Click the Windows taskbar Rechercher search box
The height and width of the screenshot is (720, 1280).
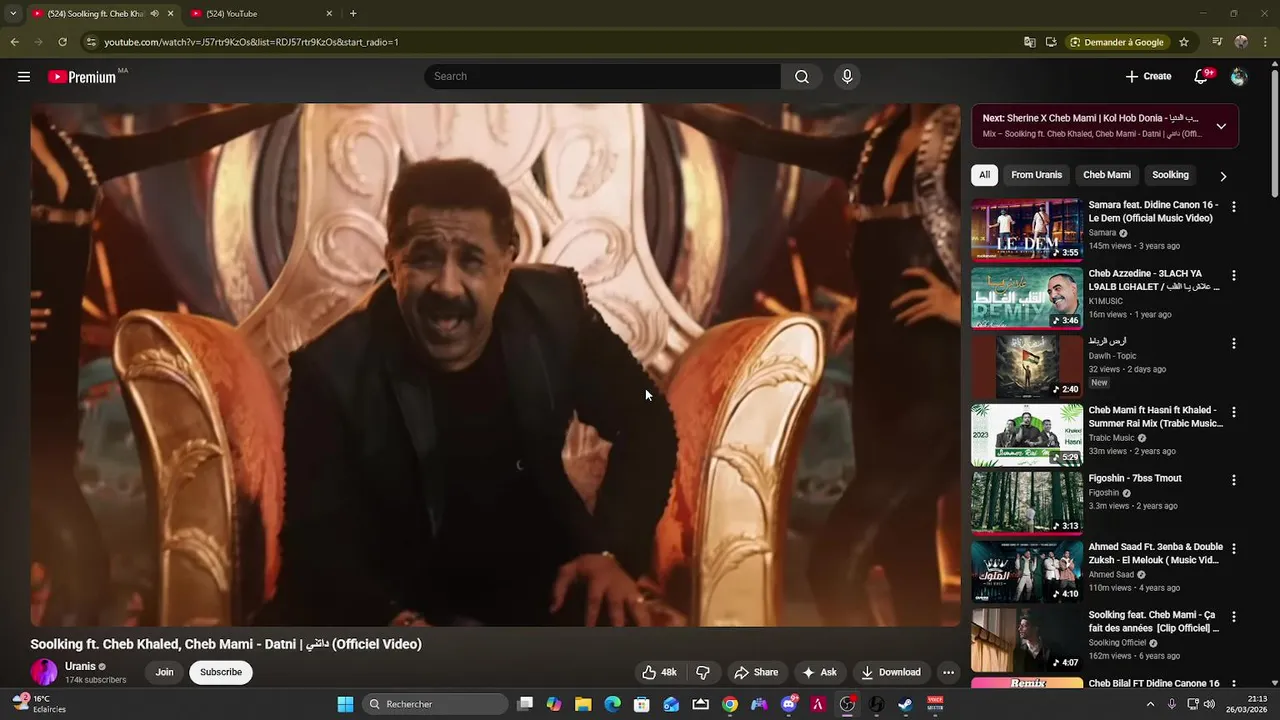coord(434,704)
